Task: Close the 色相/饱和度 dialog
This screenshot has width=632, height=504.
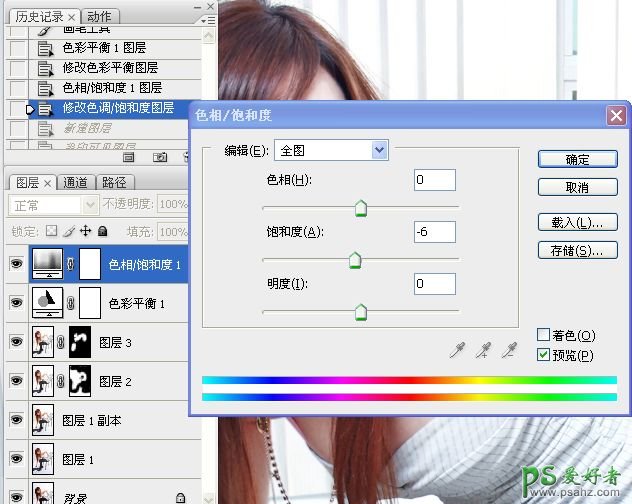Action: click(616, 116)
